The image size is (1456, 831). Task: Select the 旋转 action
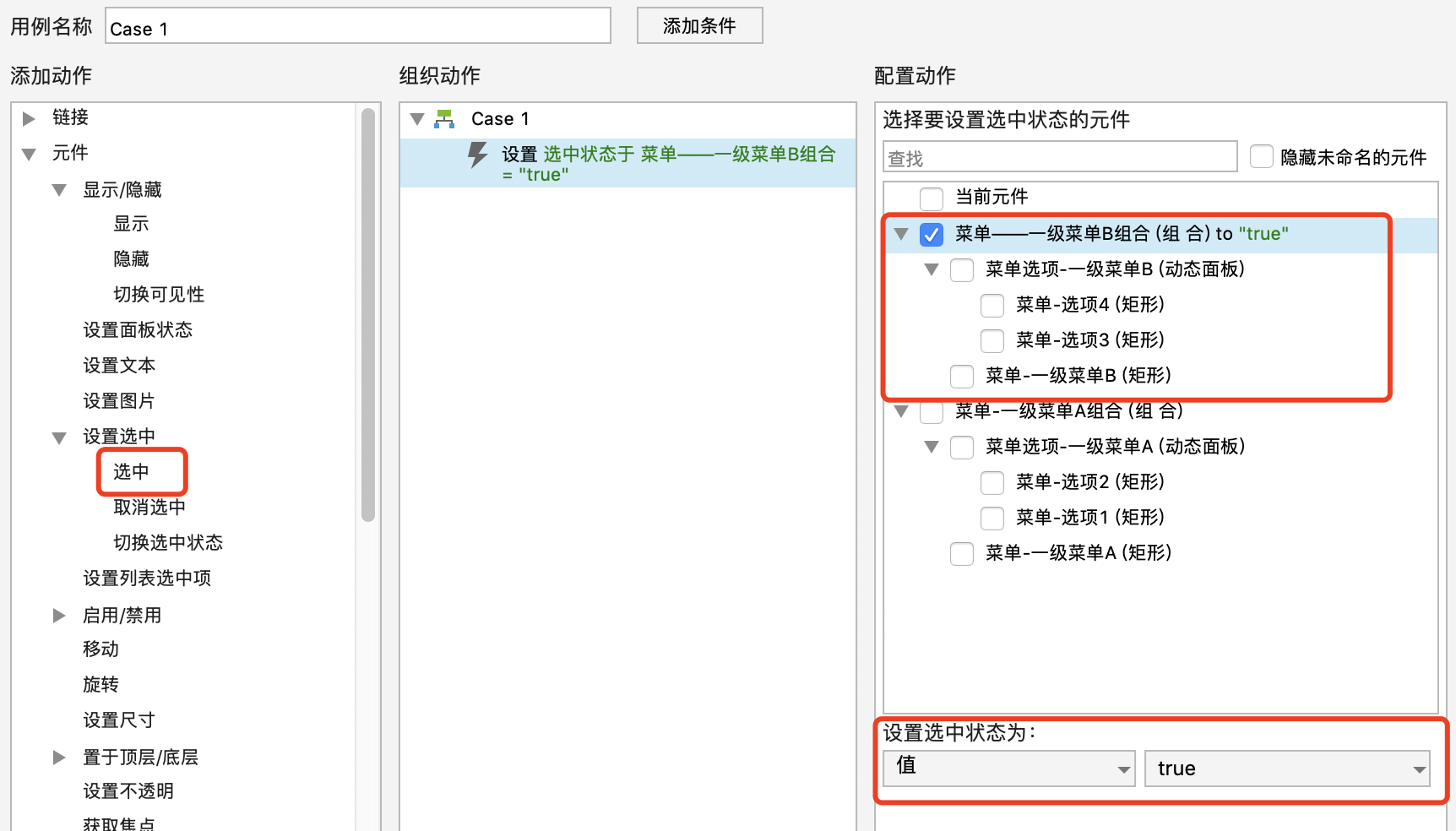coord(101,685)
